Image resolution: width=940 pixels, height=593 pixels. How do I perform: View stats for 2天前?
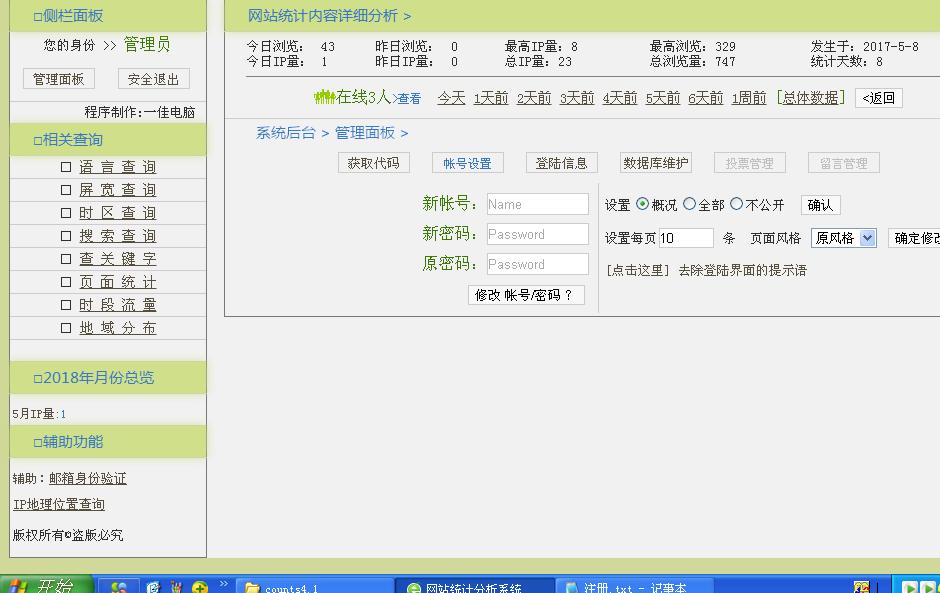[x=534, y=98]
